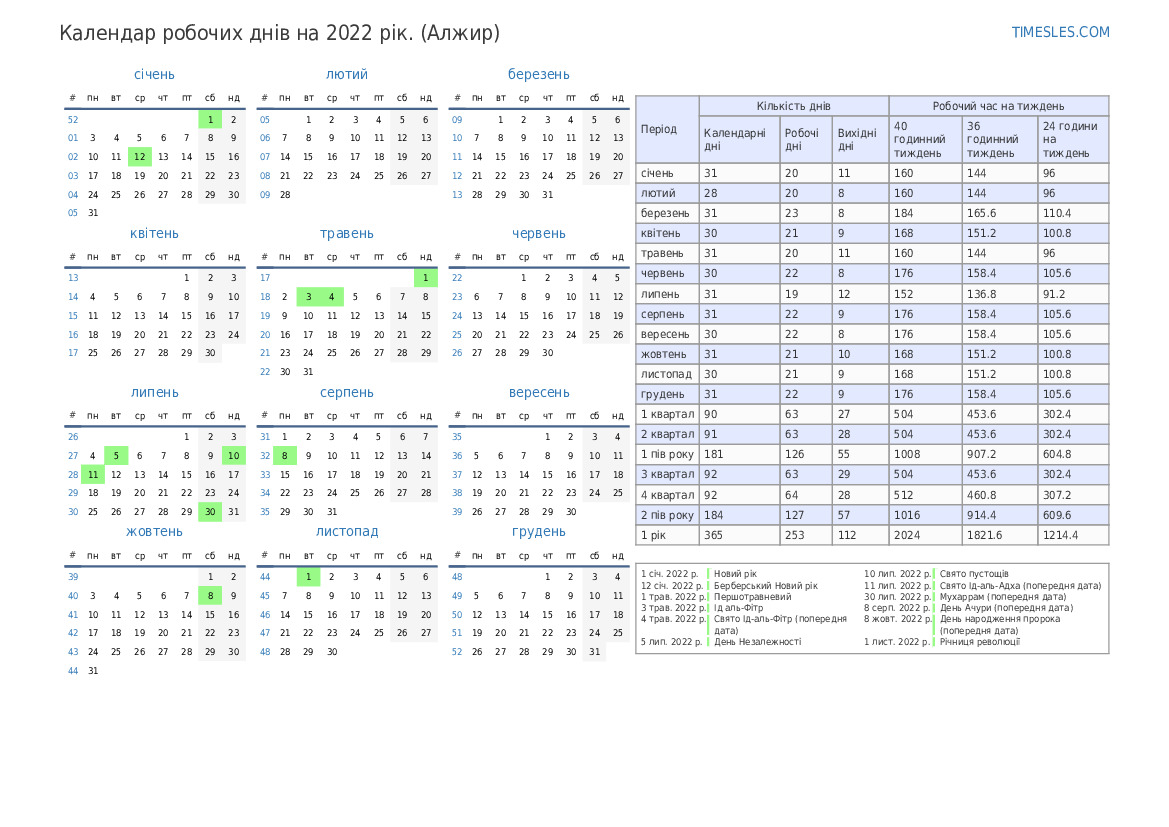Click the "Мухаррам (попередня дата)" holiday entry
This screenshot has height=827, width=1169.
coord(1003,597)
